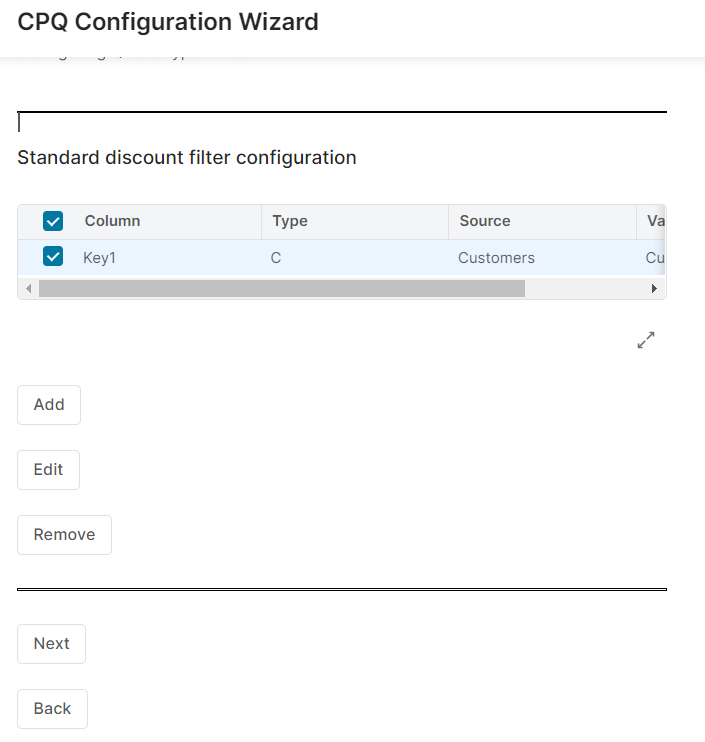The image size is (705, 742).
Task: Go to the Next wizard step
Action: coord(51,644)
